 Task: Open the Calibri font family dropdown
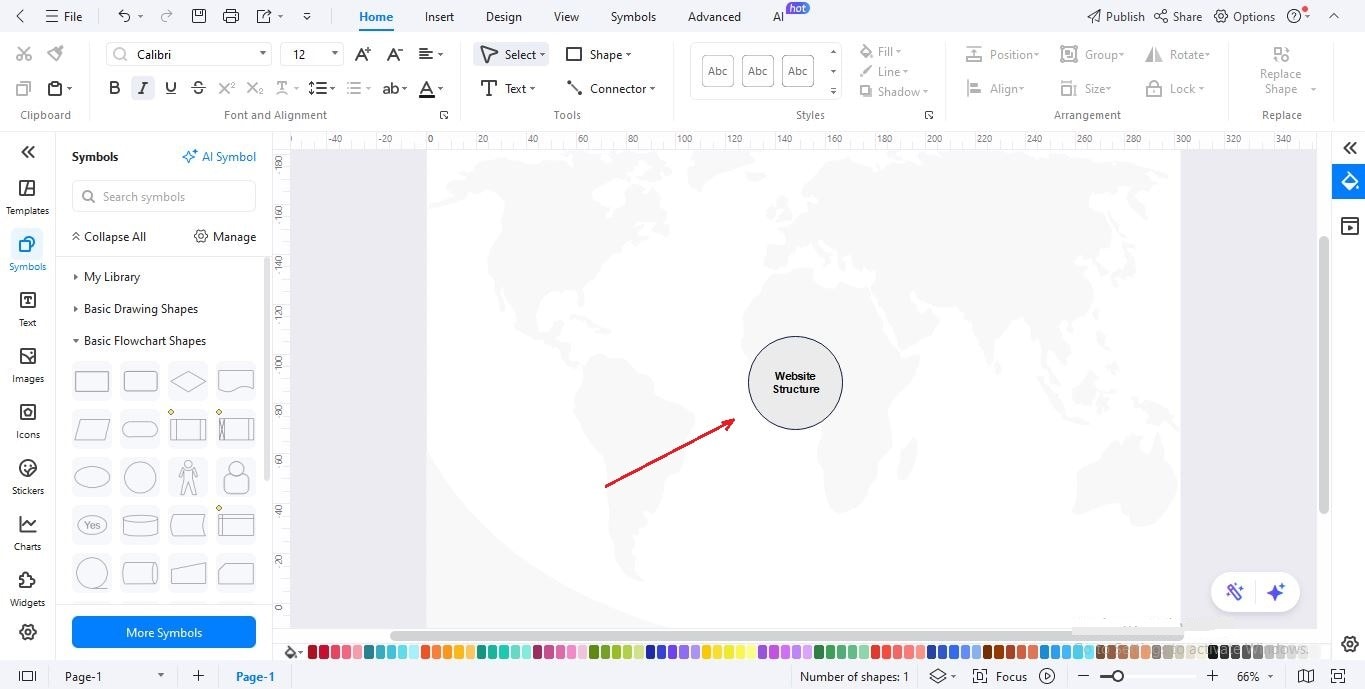tap(263, 54)
